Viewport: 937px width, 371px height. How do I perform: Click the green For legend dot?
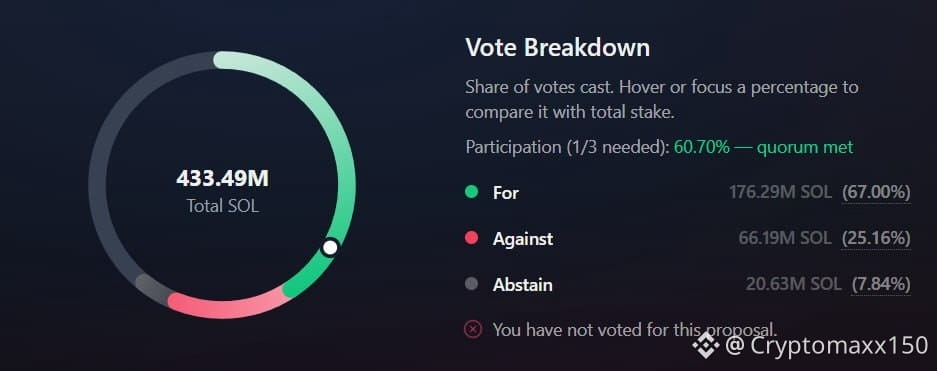pyautogui.click(x=472, y=192)
